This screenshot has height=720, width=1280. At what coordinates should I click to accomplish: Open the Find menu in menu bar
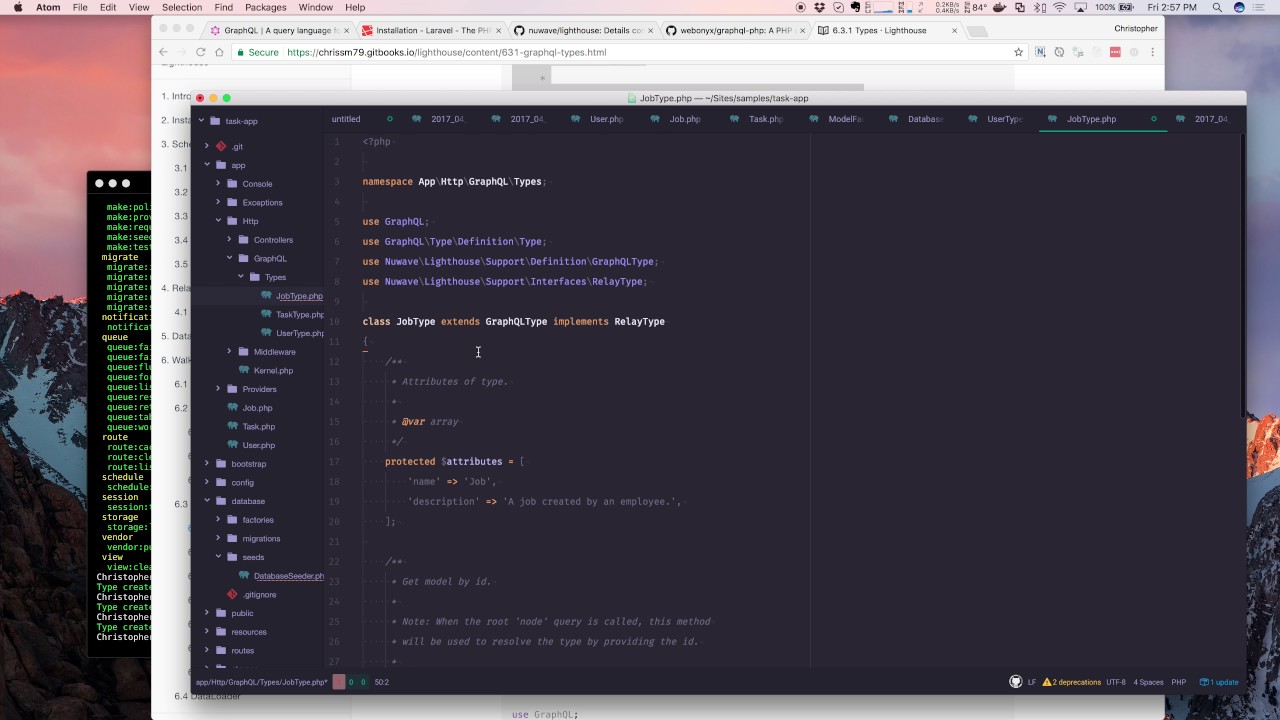[x=224, y=7]
